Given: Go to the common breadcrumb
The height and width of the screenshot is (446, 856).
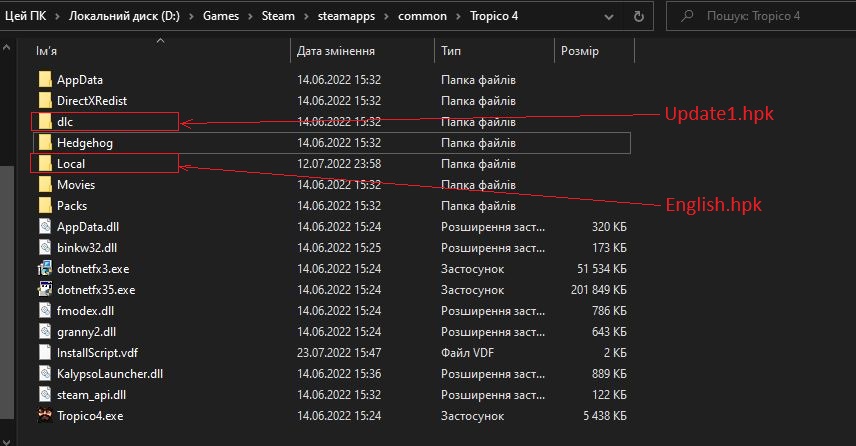Looking at the screenshot, I should point(423,16).
